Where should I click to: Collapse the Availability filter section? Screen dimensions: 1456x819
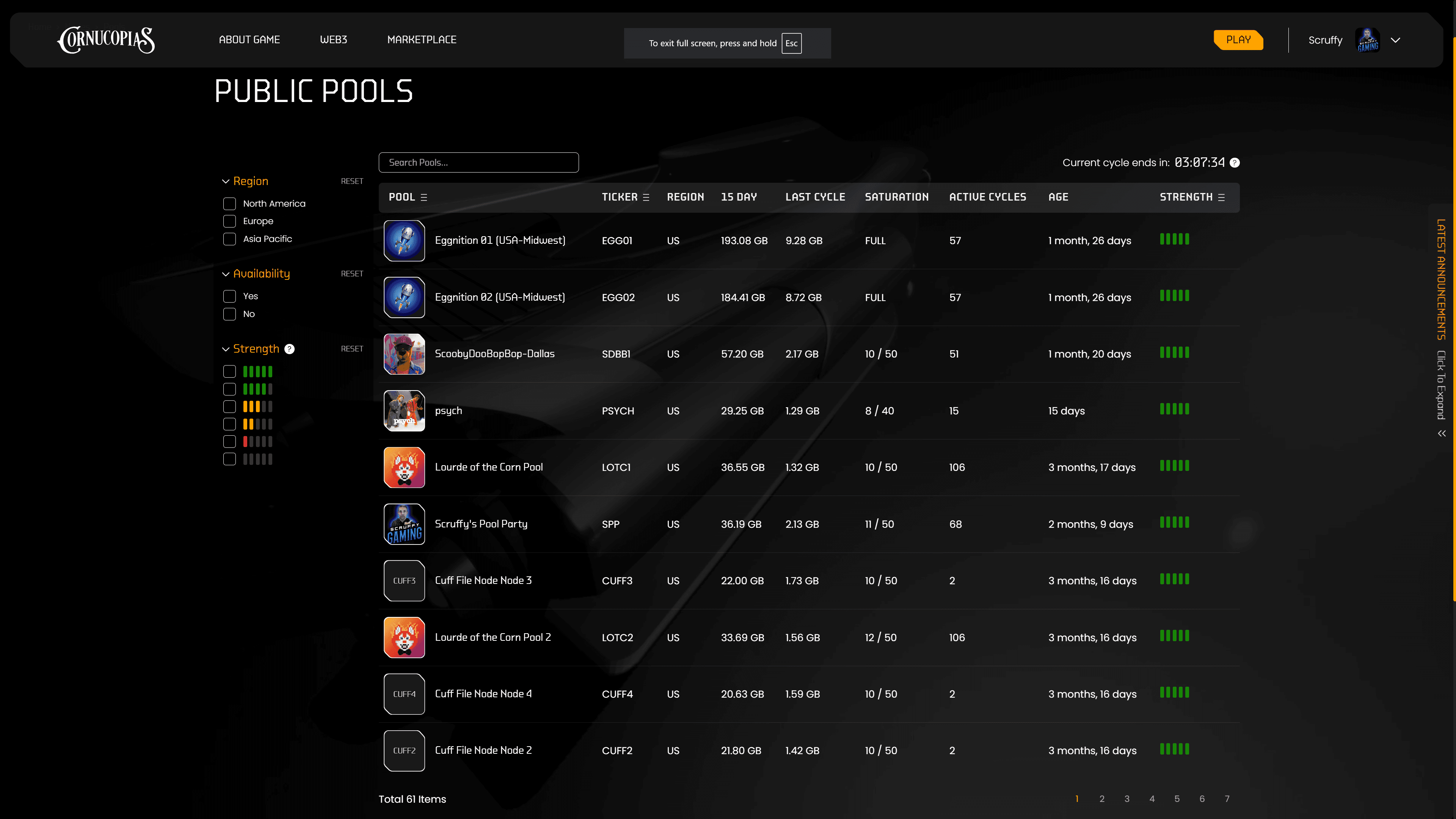pyautogui.click(x=226, y=274)
